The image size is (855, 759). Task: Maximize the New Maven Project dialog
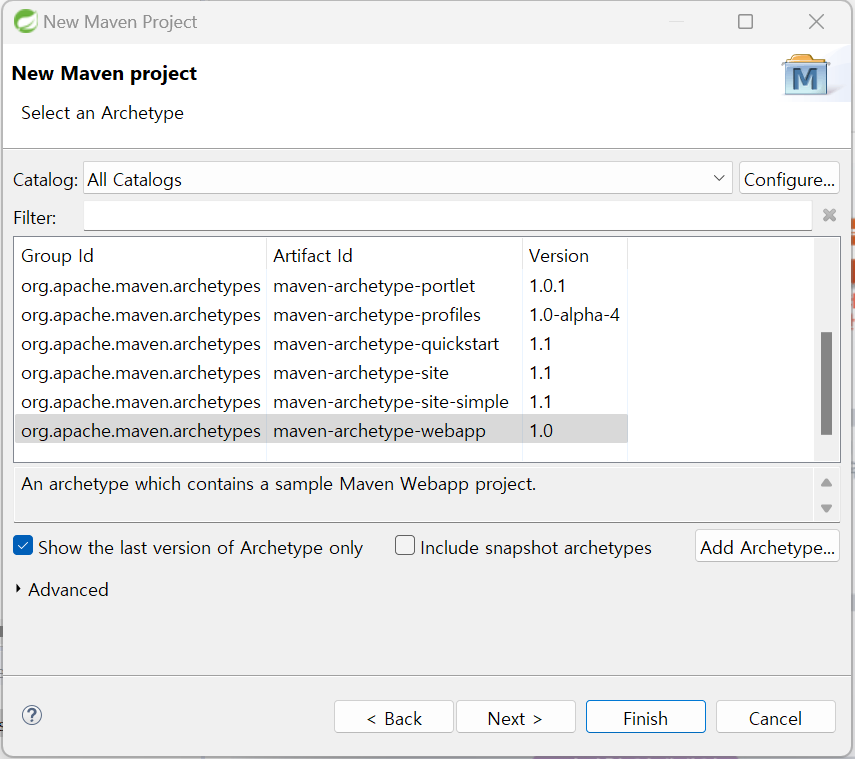(745, 22)
